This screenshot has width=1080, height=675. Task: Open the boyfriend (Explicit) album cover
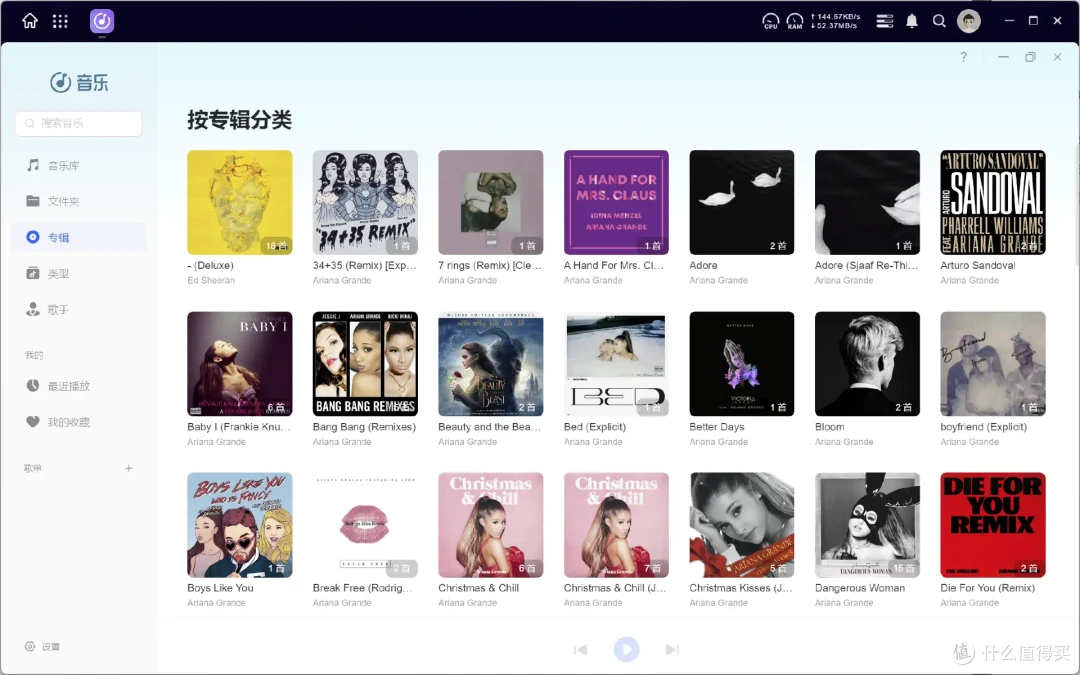tap(993, 364)
